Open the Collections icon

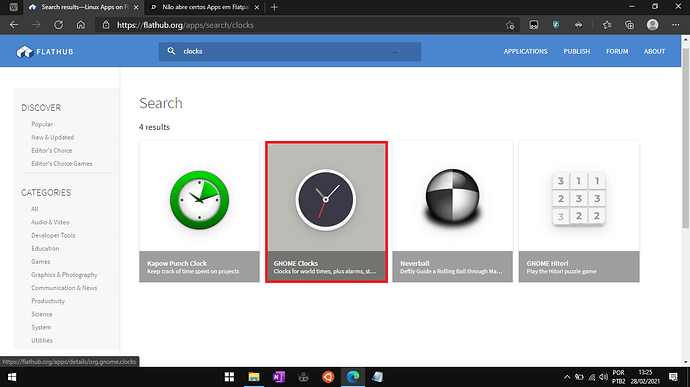[x=629, y=25]
